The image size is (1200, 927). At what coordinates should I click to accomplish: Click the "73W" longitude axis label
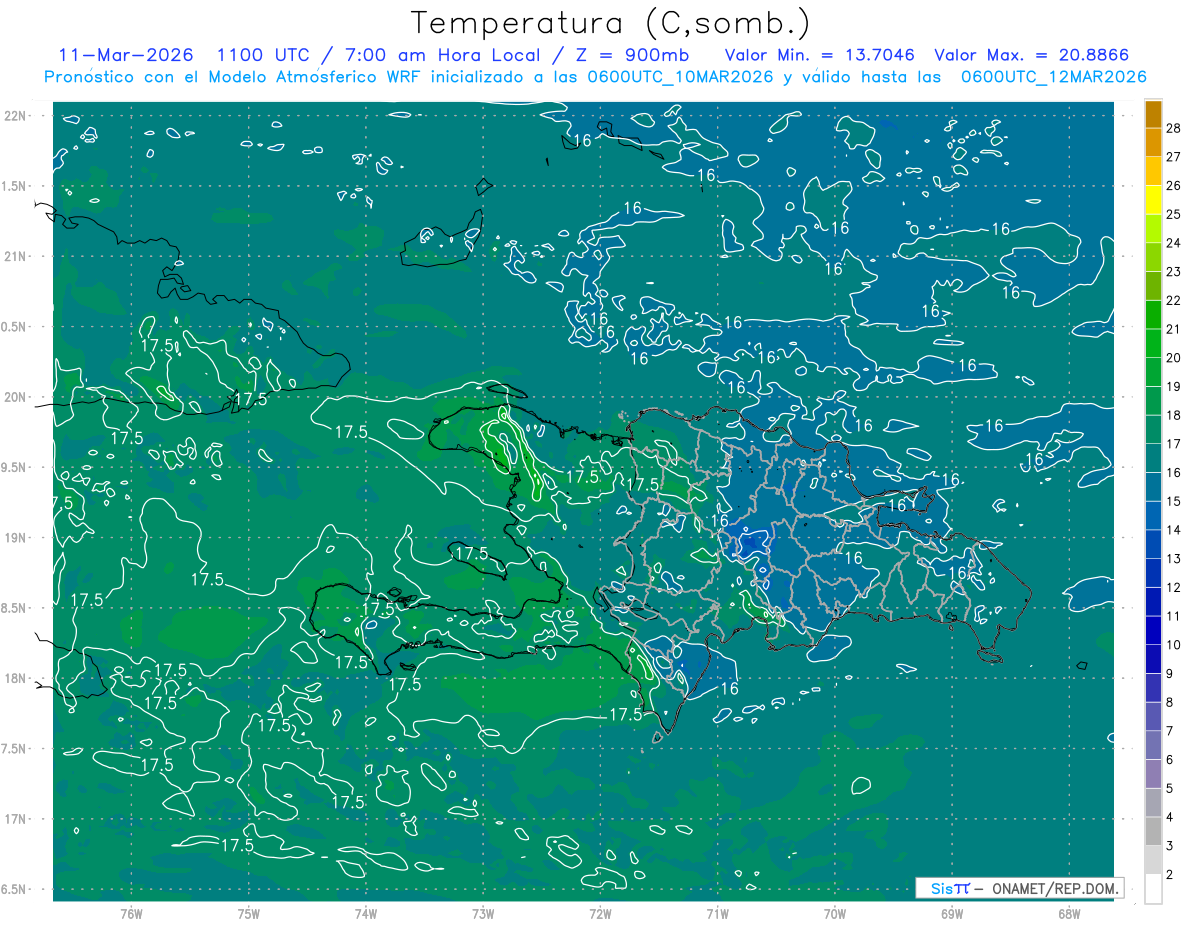click(x=483, y=912)
